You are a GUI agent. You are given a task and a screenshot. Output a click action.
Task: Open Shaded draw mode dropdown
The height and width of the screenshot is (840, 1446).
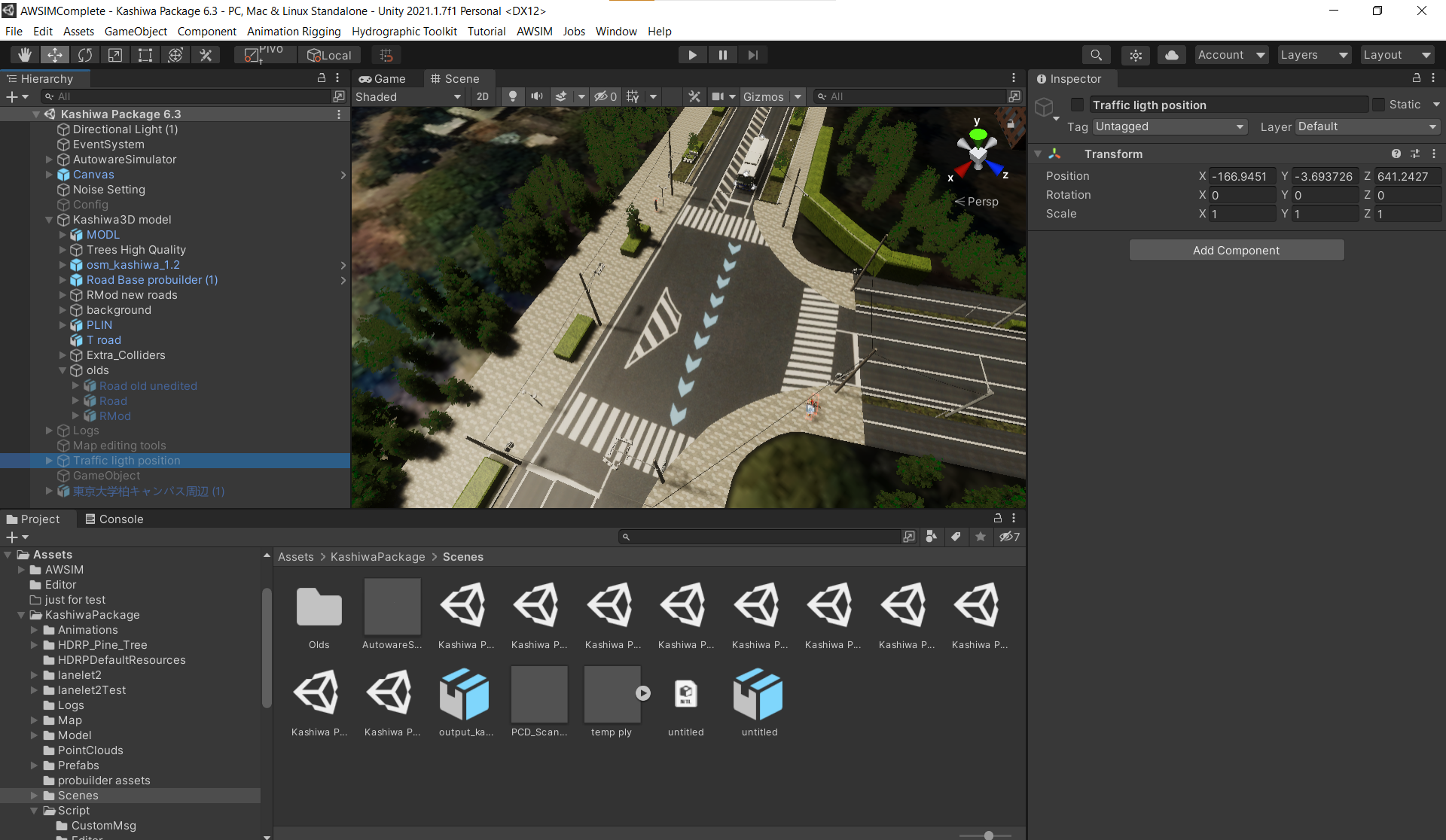[407, 96]
